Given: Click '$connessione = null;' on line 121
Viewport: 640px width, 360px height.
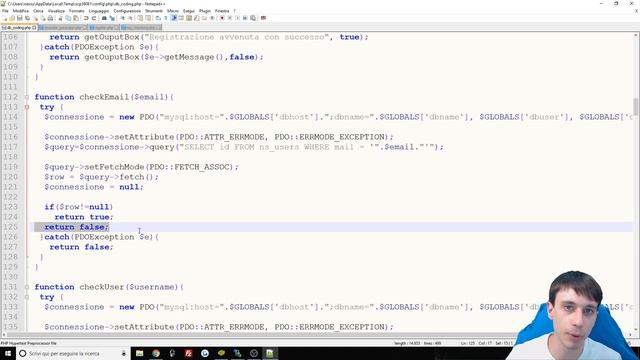Looking at the screenshot, I should pyautogui.click(x=94, y=187).
